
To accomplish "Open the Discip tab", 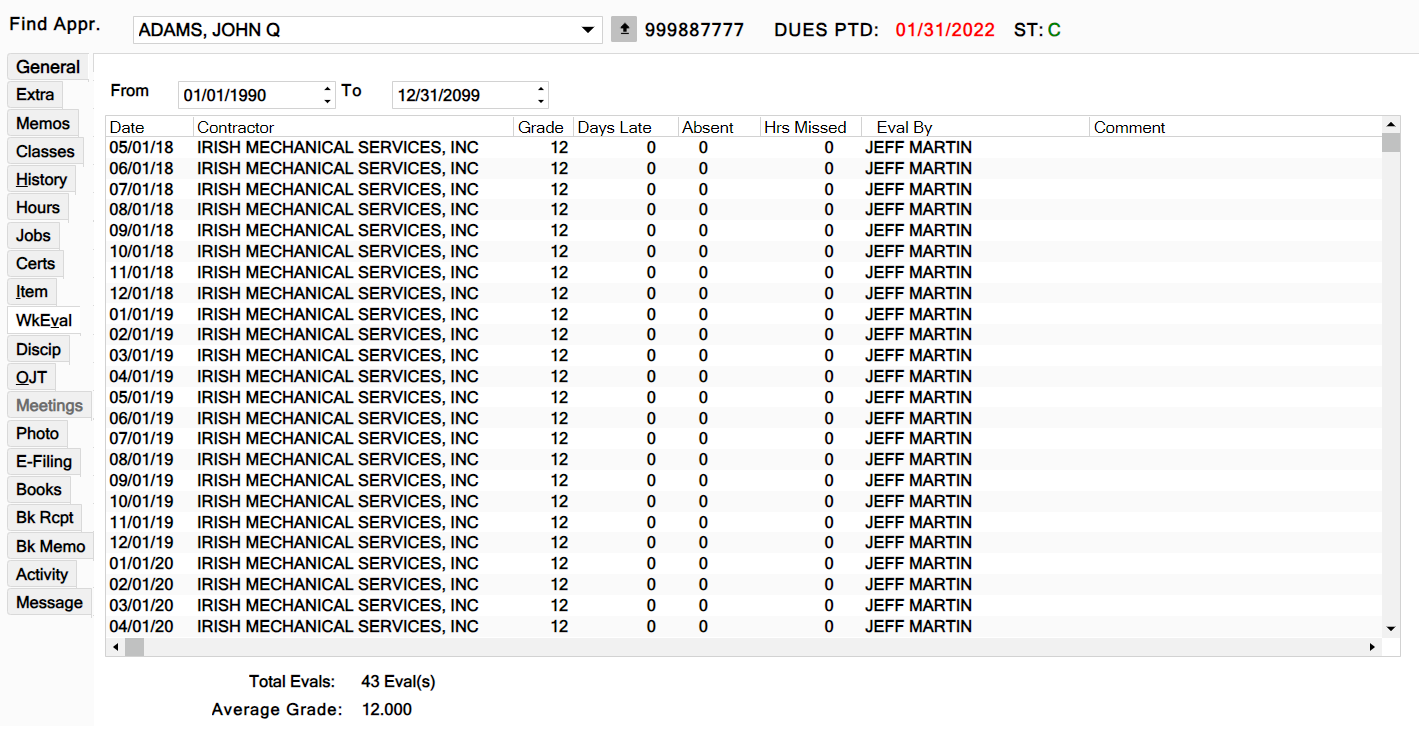I will point(39,350).
